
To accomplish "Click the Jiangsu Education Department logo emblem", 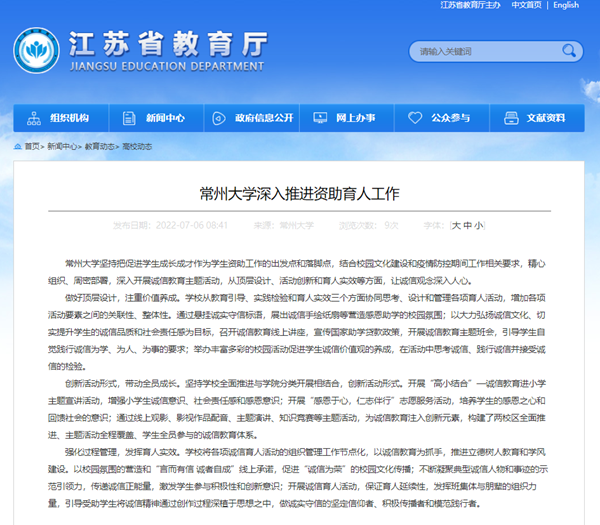I will pyautogui.click(x=36, y=51).
